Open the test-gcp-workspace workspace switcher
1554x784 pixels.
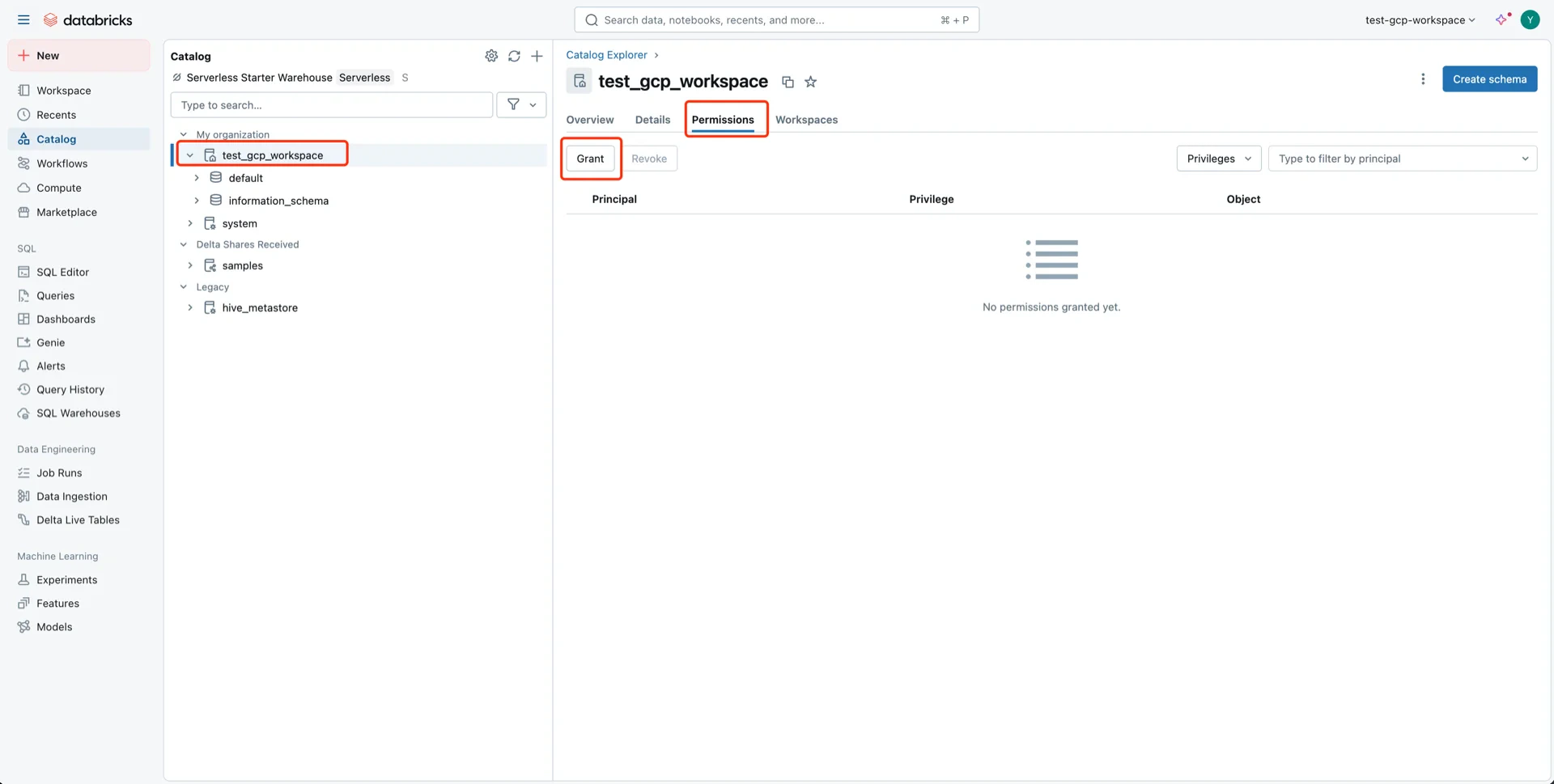[x=1420, y=19]
